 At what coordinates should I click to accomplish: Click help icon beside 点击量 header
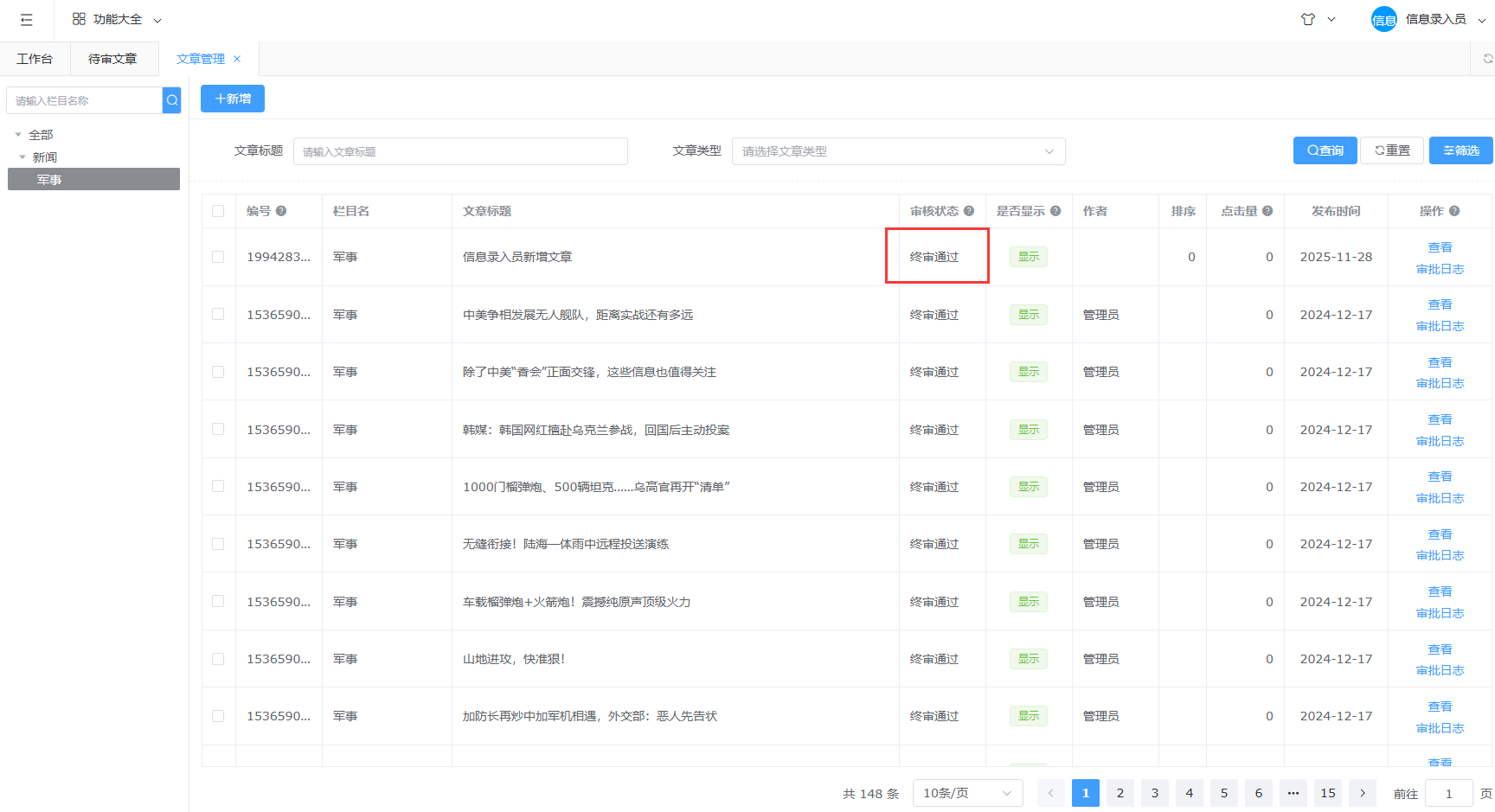[1267, 211]
